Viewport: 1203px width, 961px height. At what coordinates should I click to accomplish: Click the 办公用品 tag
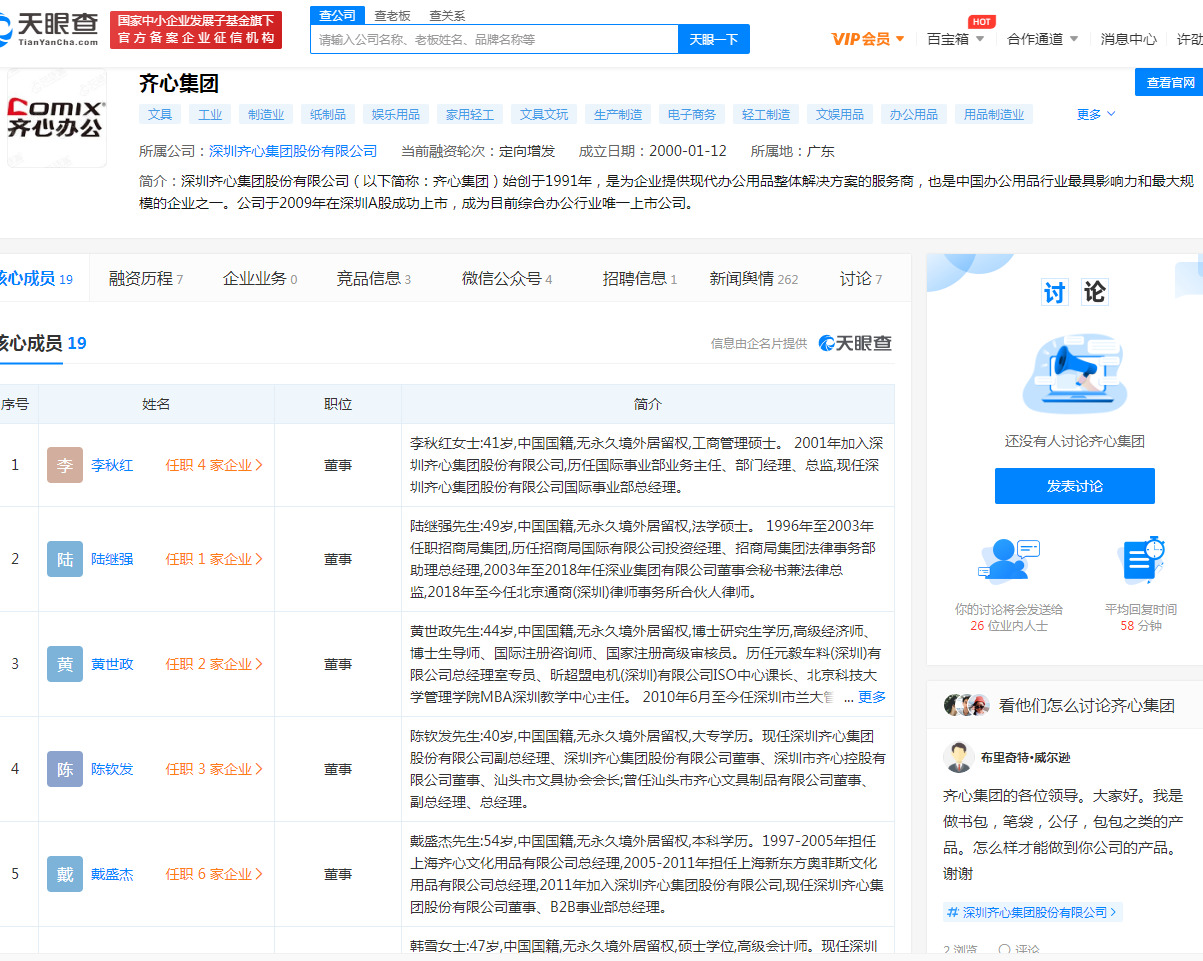coord(914,114)
